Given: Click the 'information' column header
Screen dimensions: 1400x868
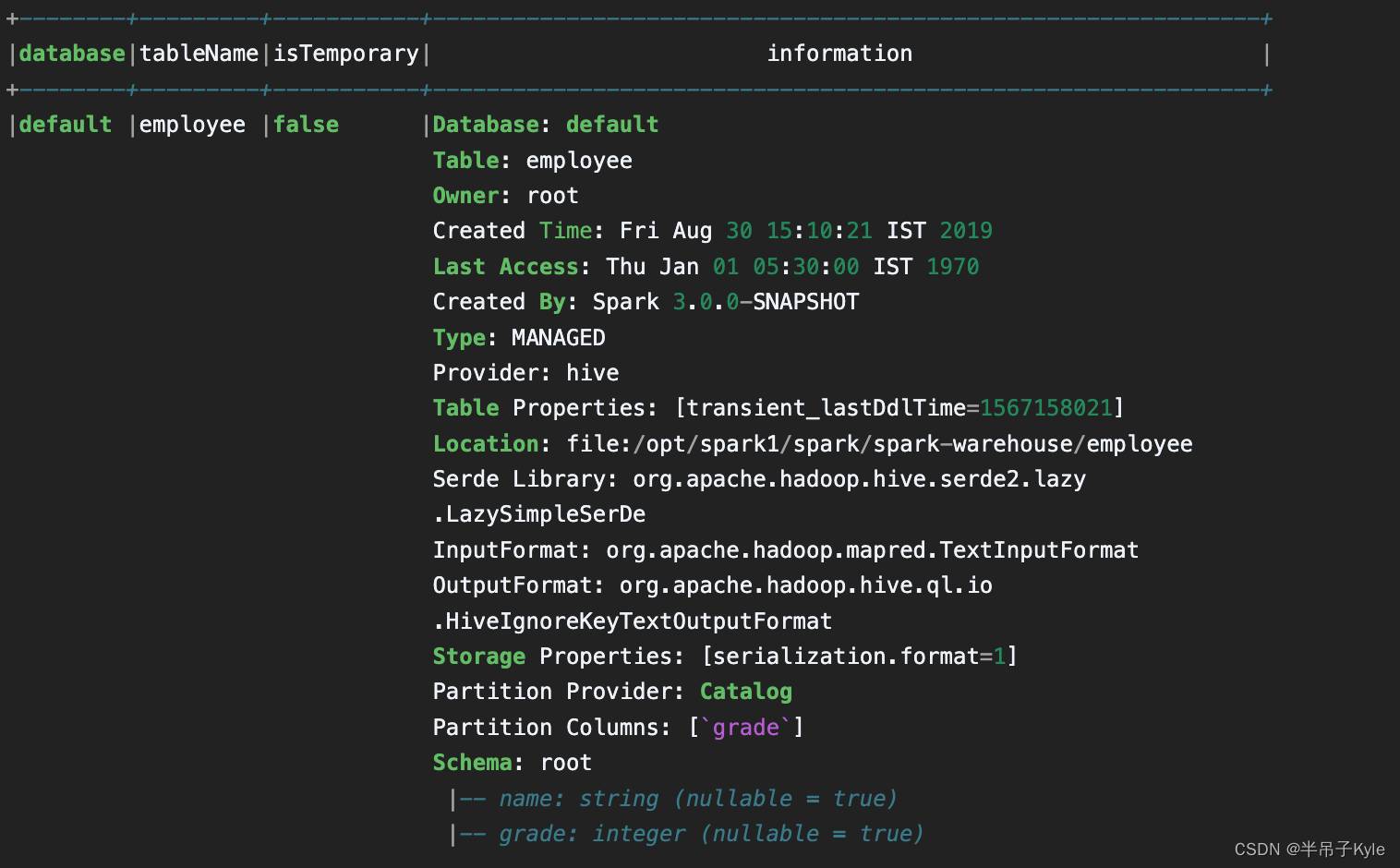Looking at the screenshot, I should 839,54.
